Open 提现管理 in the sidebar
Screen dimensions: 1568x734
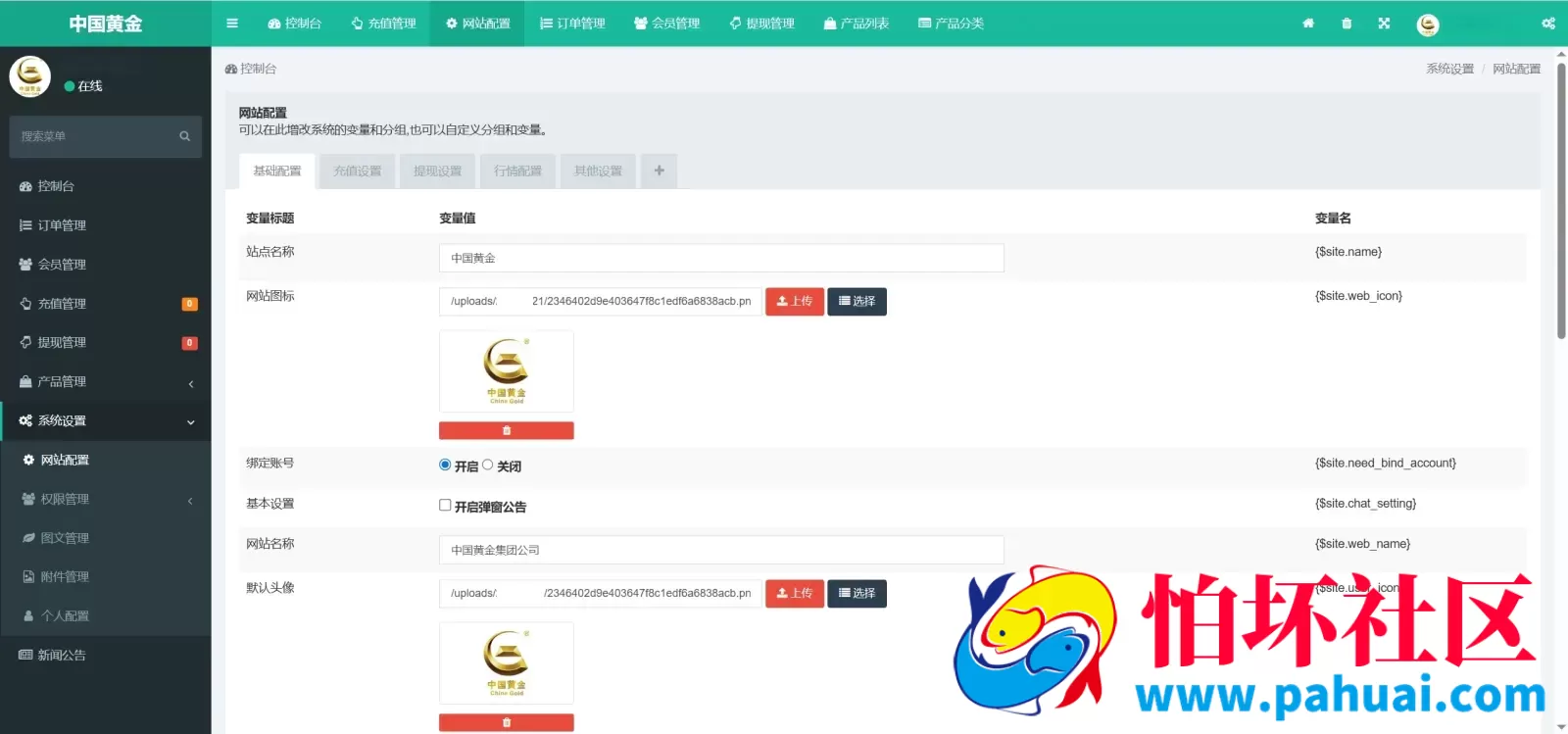[x=106, y=343]
